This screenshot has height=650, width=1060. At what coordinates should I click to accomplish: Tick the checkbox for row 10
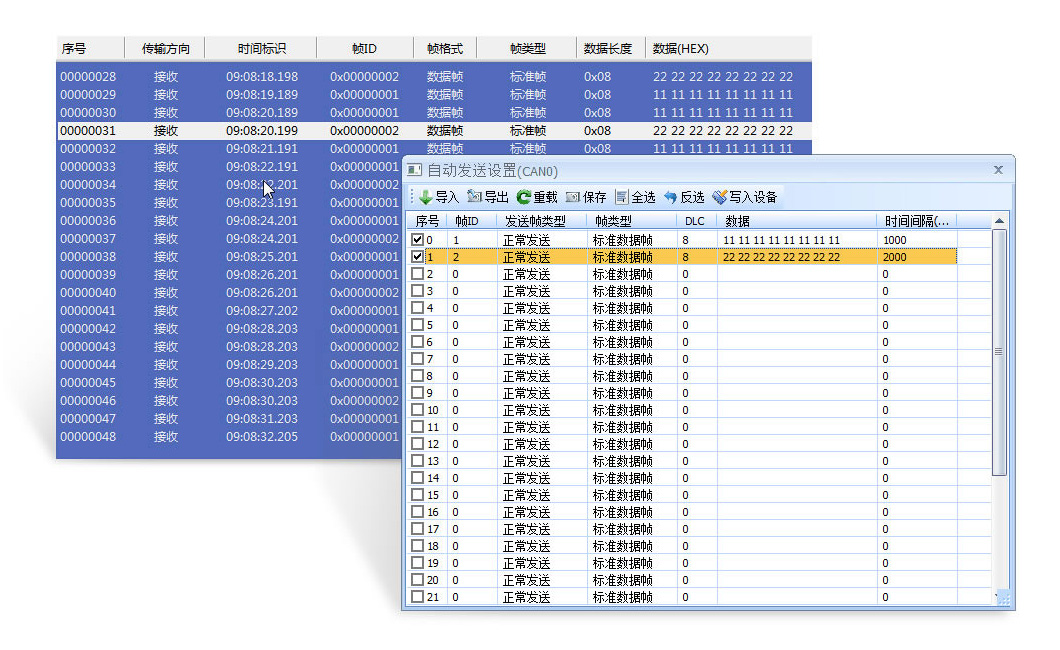click(418, 410)
